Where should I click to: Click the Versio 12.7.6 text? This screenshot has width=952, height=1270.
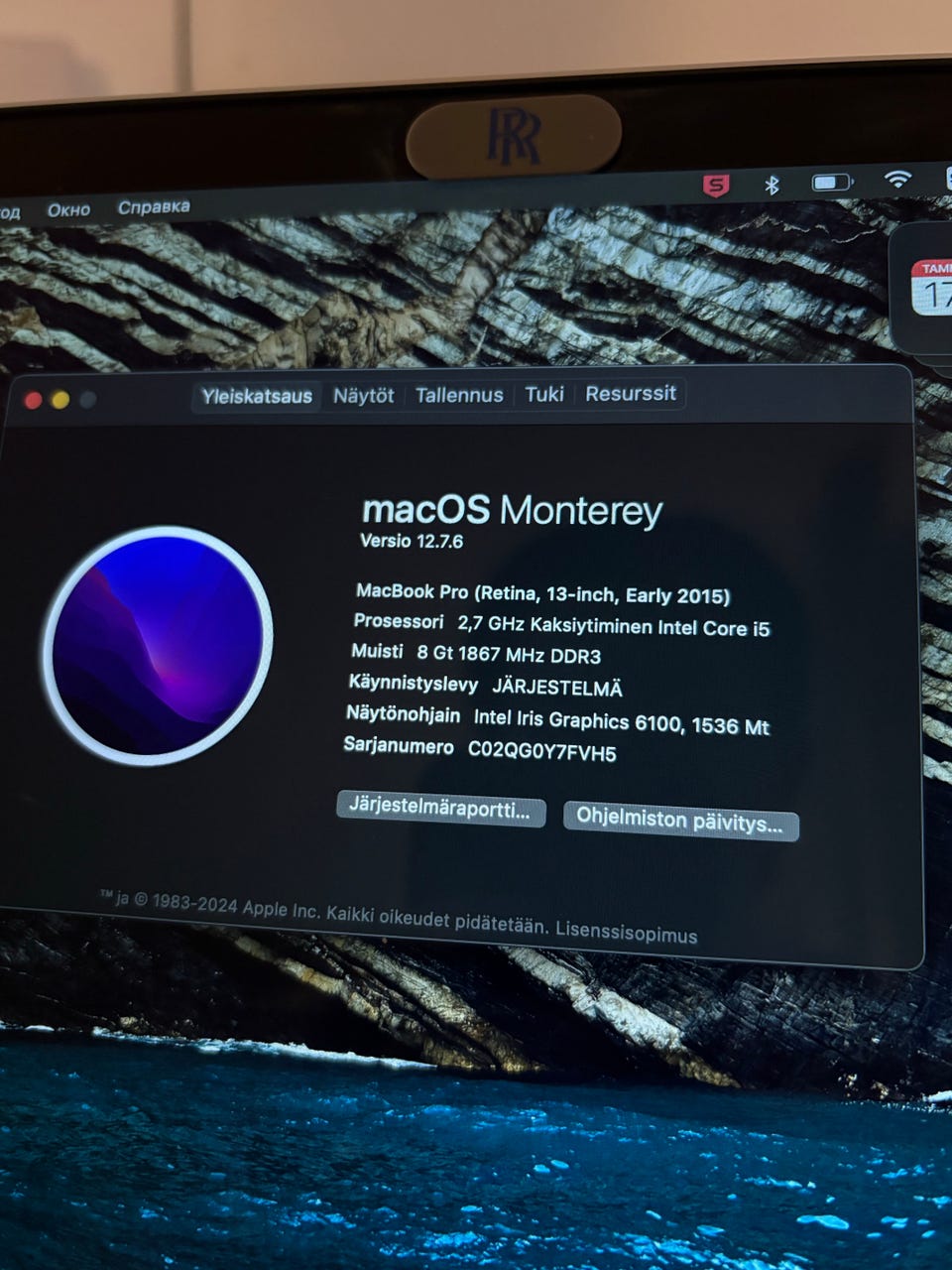click(x=412, y=541)
